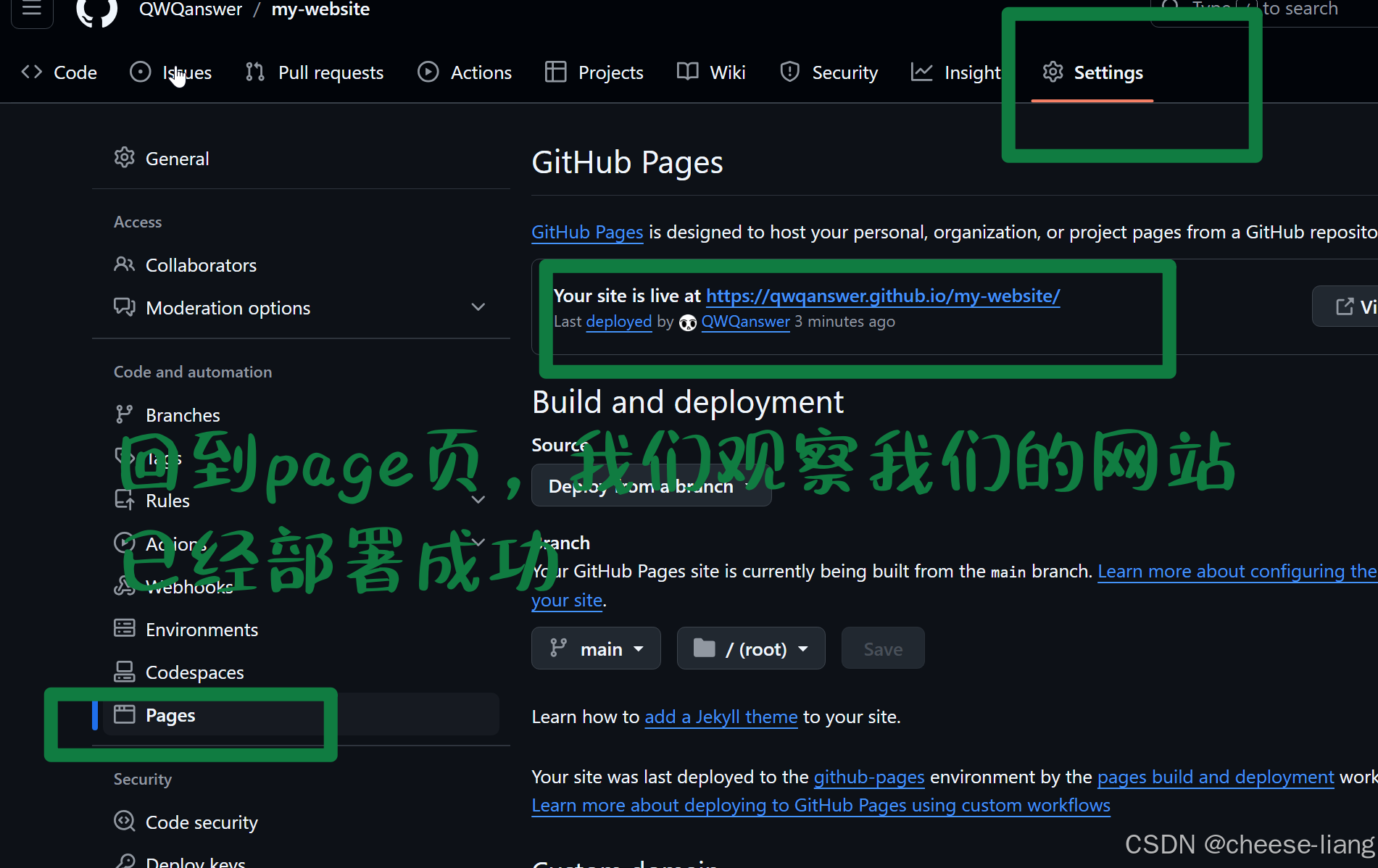The height and width of the screenshot is (868, 1378).
Task: Open the live site URL link
Action: 883,296
